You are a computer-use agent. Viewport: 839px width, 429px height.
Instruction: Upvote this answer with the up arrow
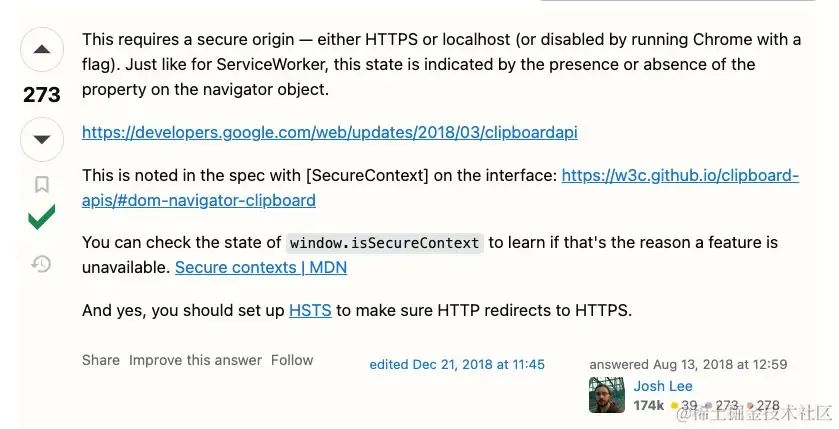coord(42,50)
